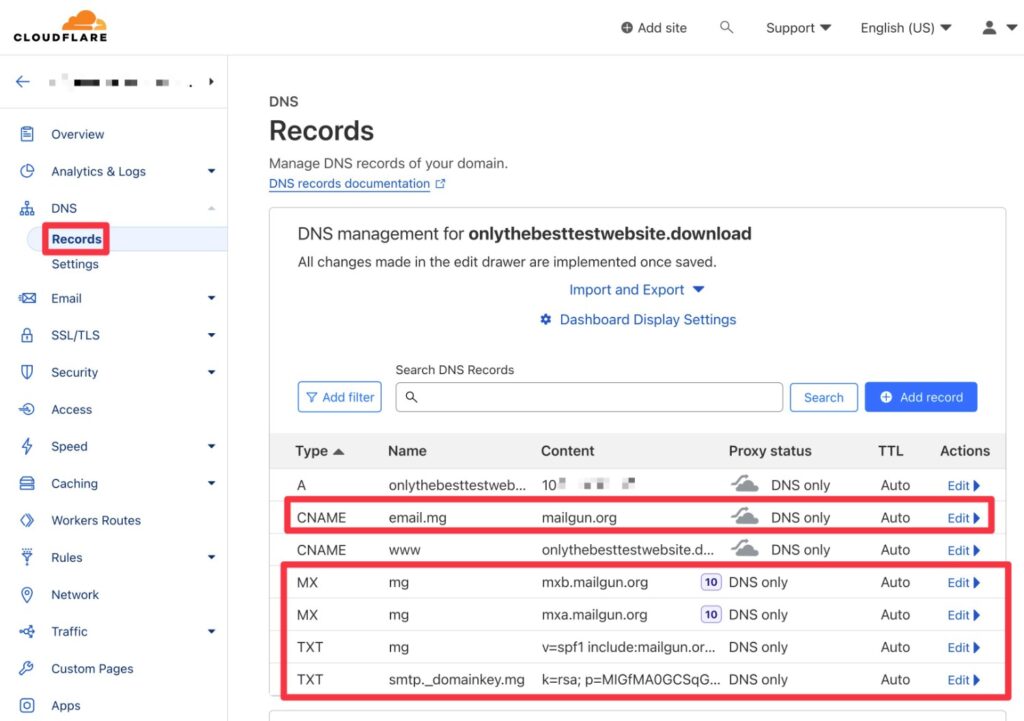Open the Support dropdown menu
The image size is (1024, 721).
(x=798, y=28)
